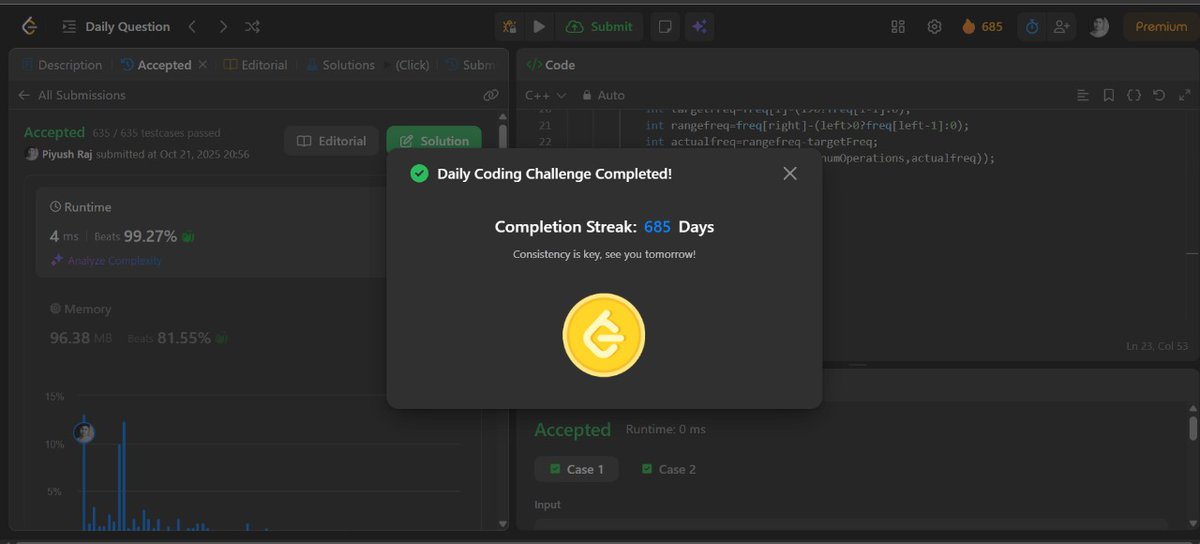Click the format code lines icon
Image resolution: width=1200 pixels, height=544 pixels.
(1083, 95)
